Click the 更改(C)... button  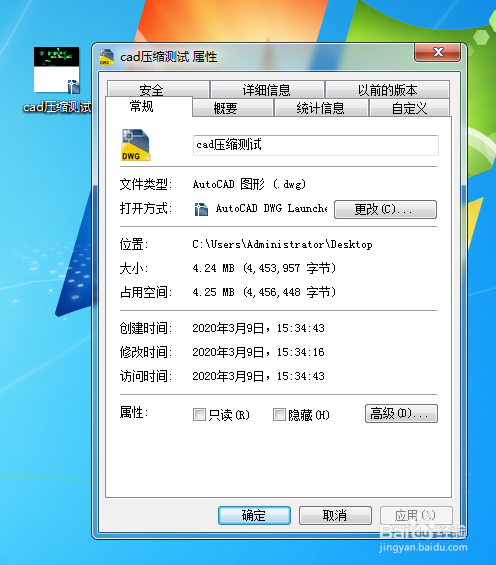click(385, 209)
